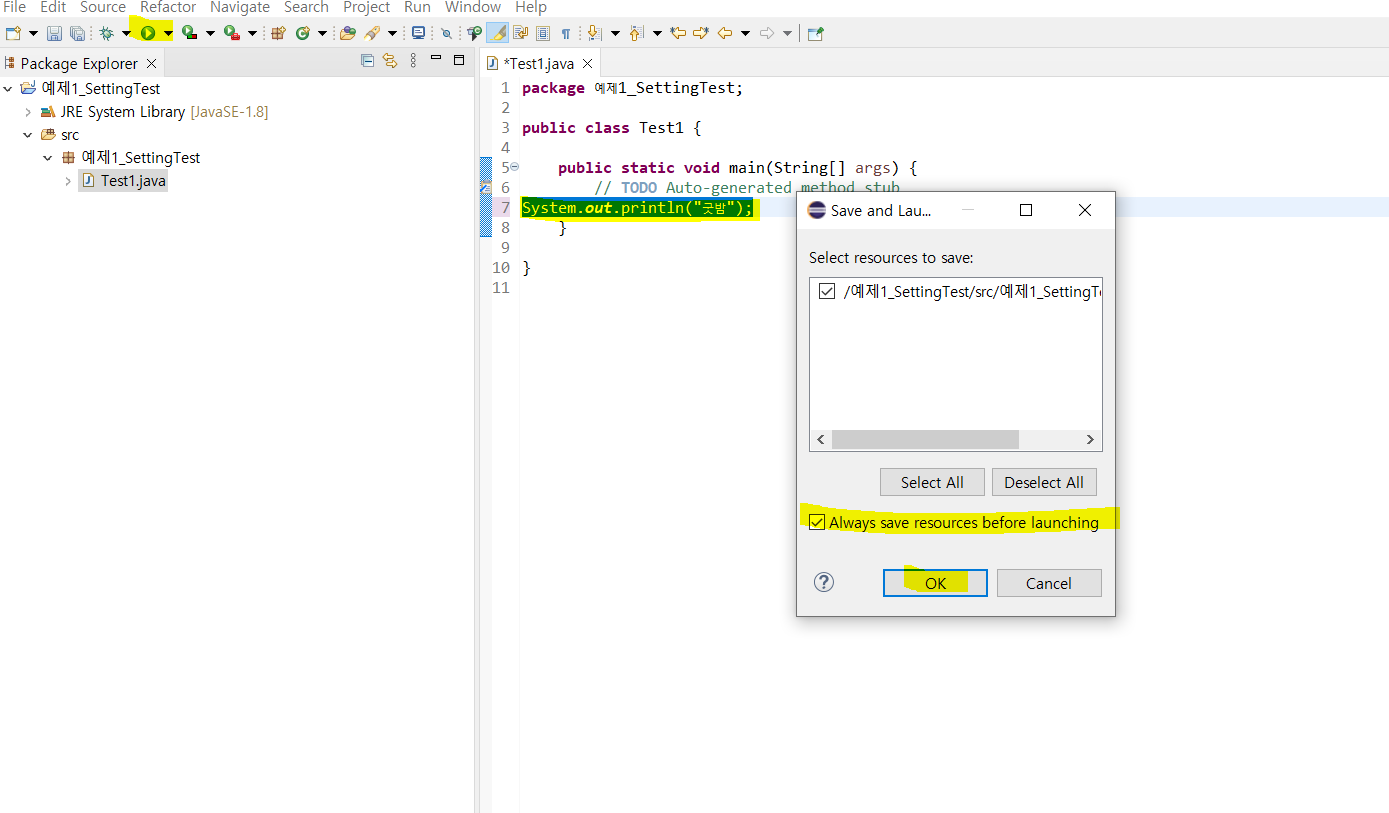Open the Back history dropdown arrow
Viewport: 1389px width, 813px height.
pyautogui.click(x=745, y=33)
